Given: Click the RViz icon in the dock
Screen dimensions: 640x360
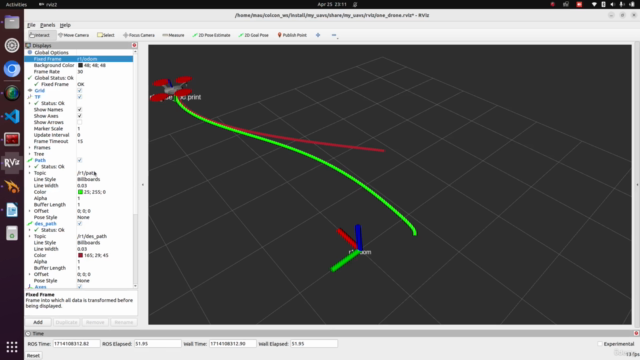Looking at the screenshot, I should [x=12, y=163].
